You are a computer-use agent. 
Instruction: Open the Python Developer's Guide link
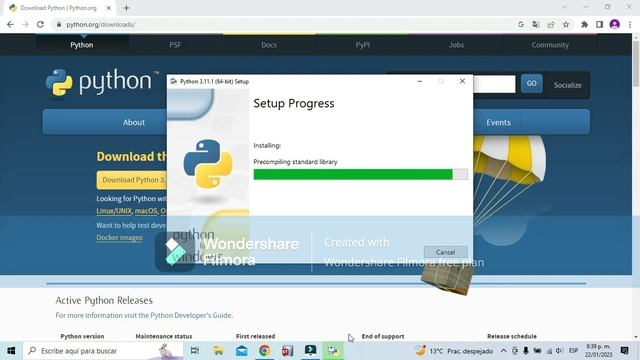click(191, 316)
